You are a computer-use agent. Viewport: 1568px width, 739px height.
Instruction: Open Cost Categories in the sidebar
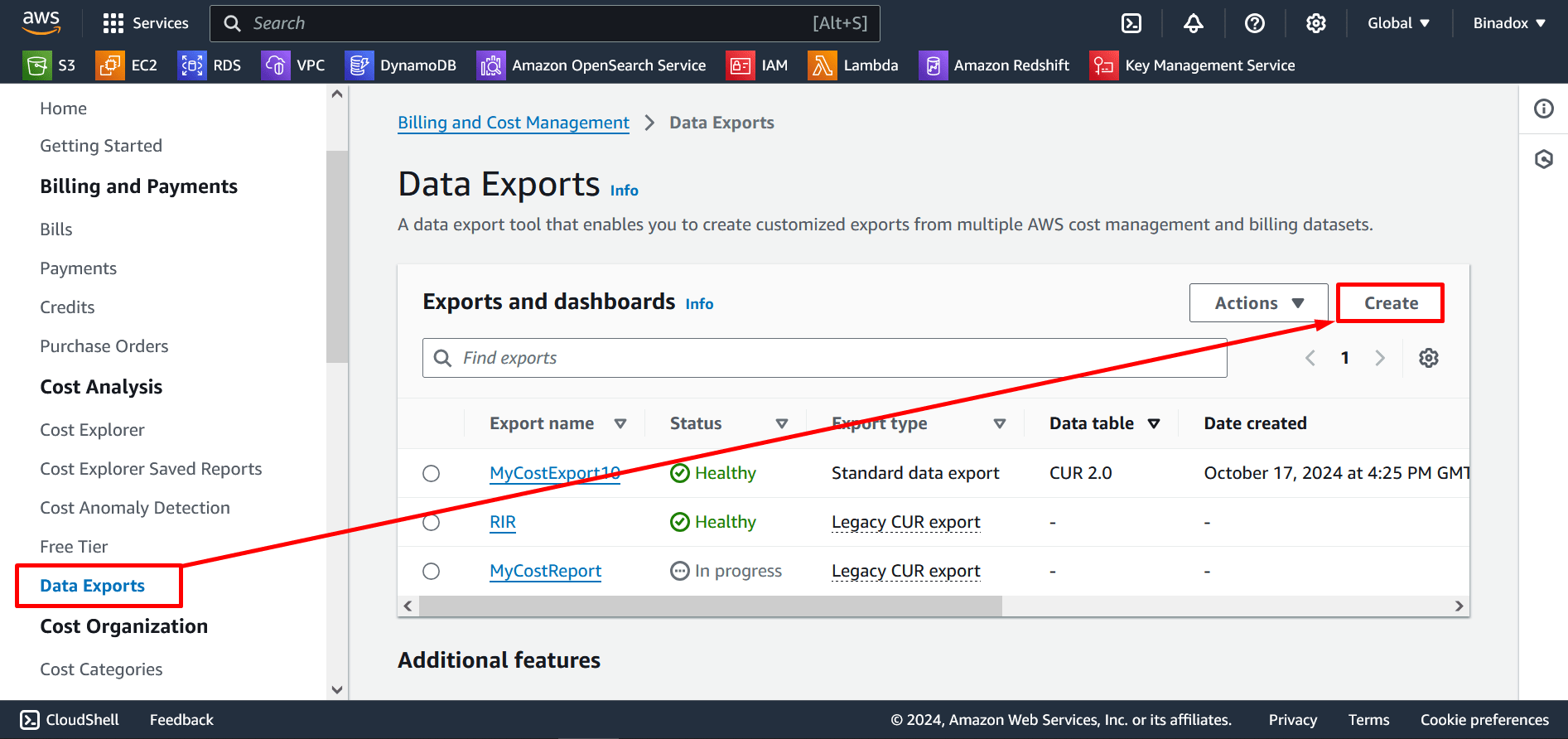[x=101, y=669]
